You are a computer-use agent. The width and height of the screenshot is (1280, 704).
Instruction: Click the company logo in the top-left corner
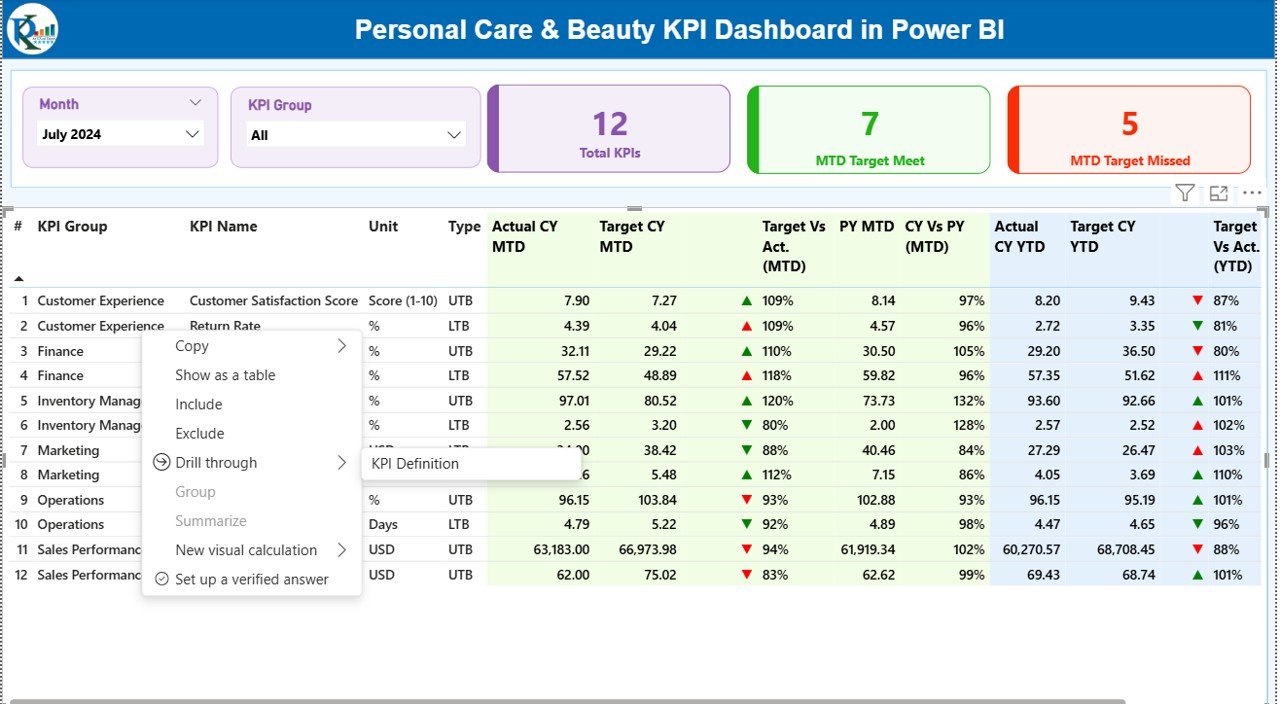[x=33, y=29]
